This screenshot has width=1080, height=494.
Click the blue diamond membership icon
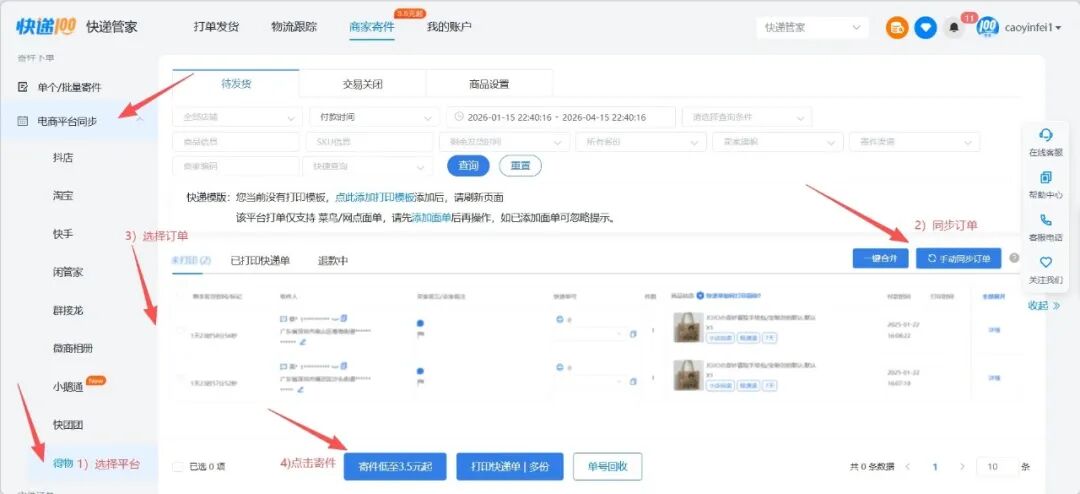(926, 28)
